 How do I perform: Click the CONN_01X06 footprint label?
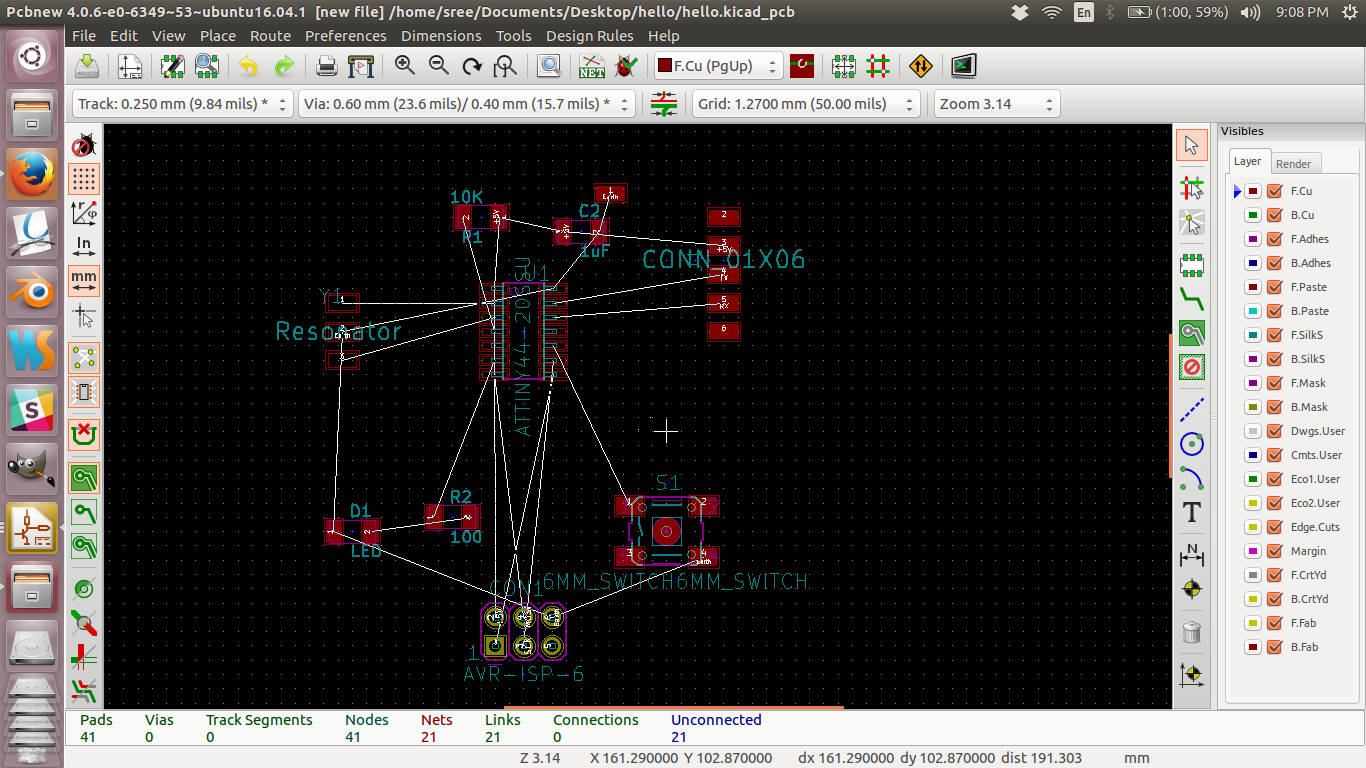click(x=723, y=260)
